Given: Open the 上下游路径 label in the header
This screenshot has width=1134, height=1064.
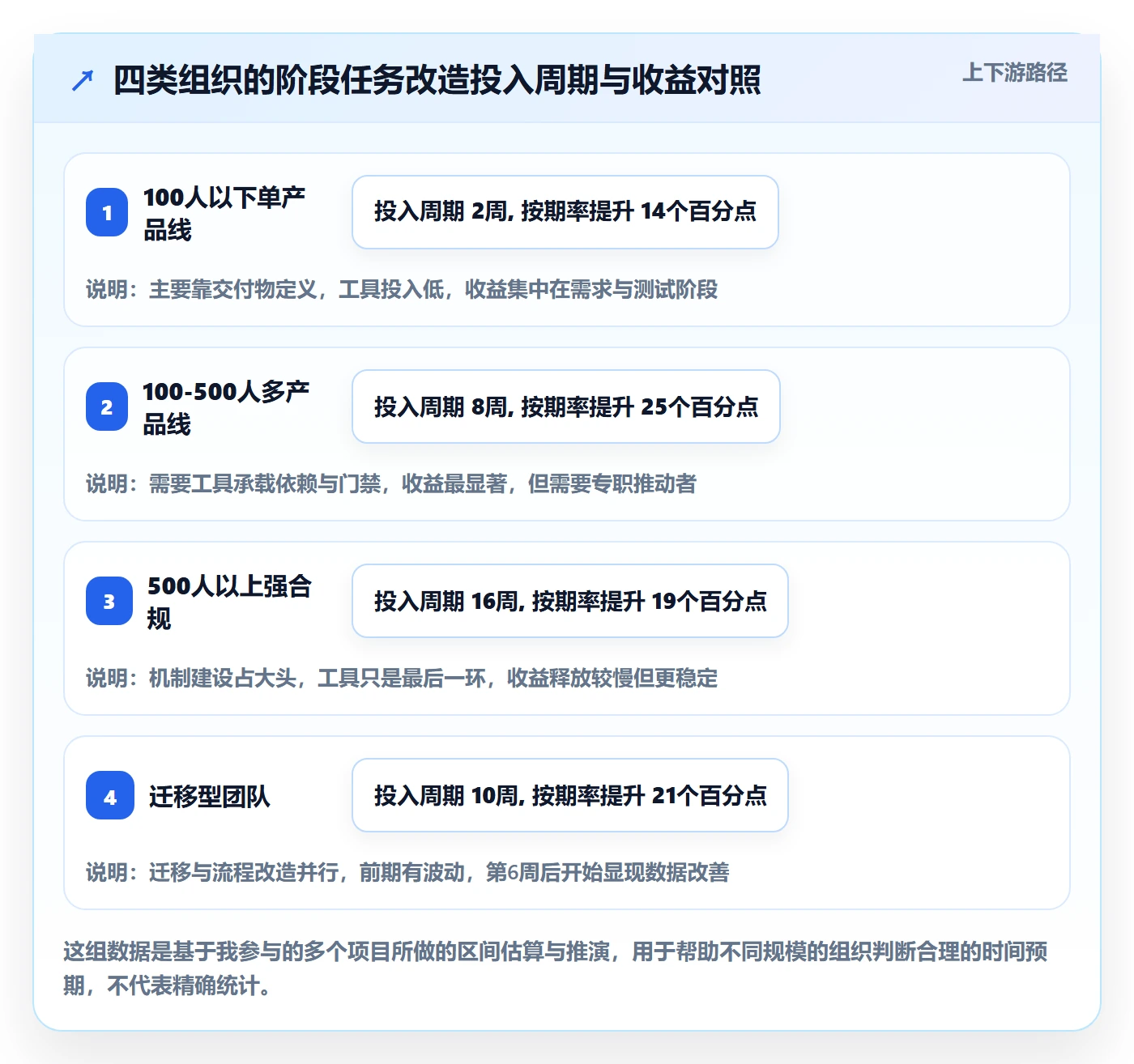Looking at the screenshot, I should [x=1014, y=73].
